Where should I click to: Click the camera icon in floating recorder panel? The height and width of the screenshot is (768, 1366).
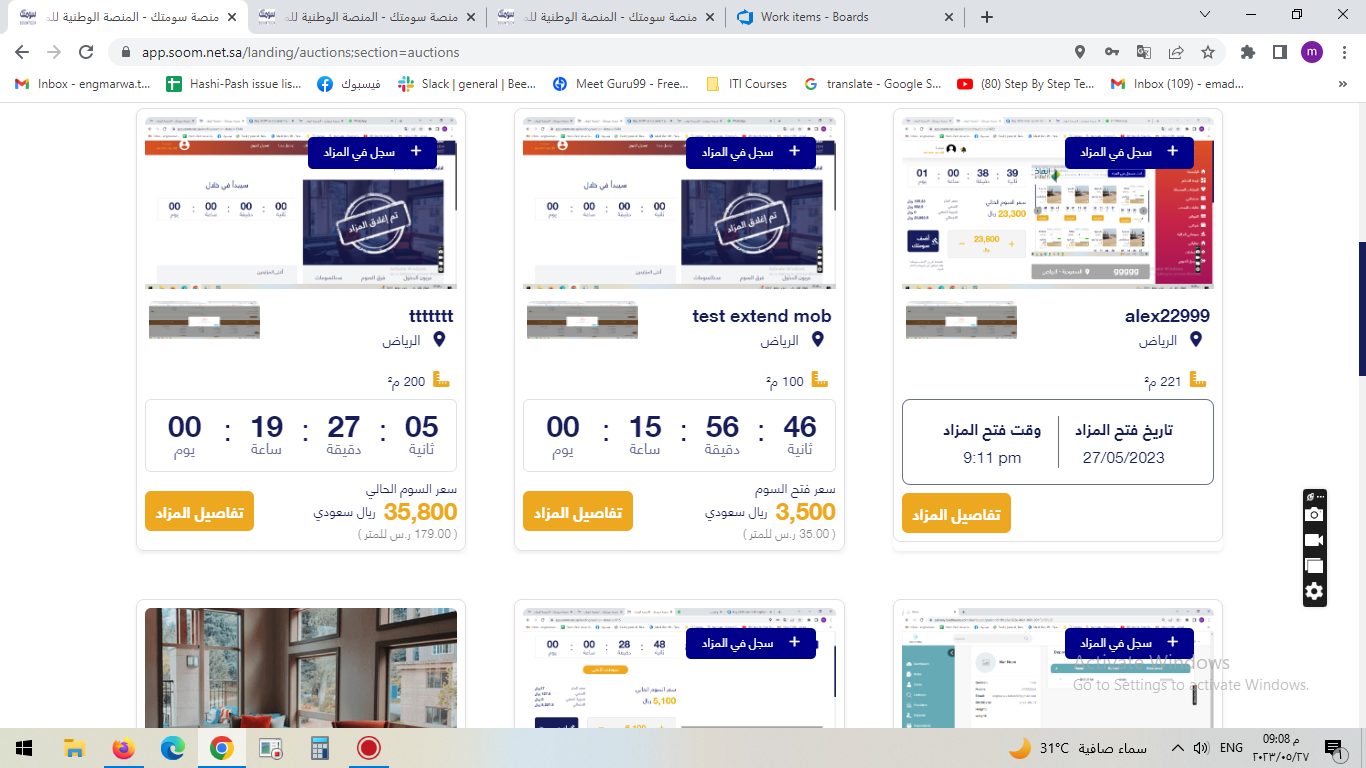pos(1314,514)
